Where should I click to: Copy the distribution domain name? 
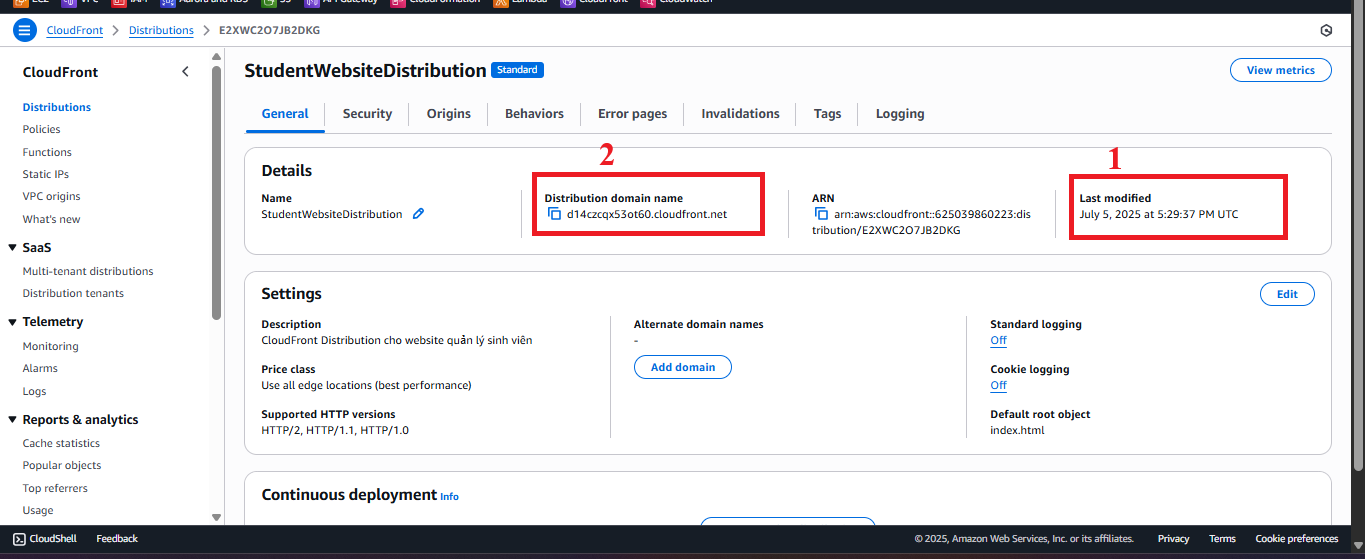[554, 214]
